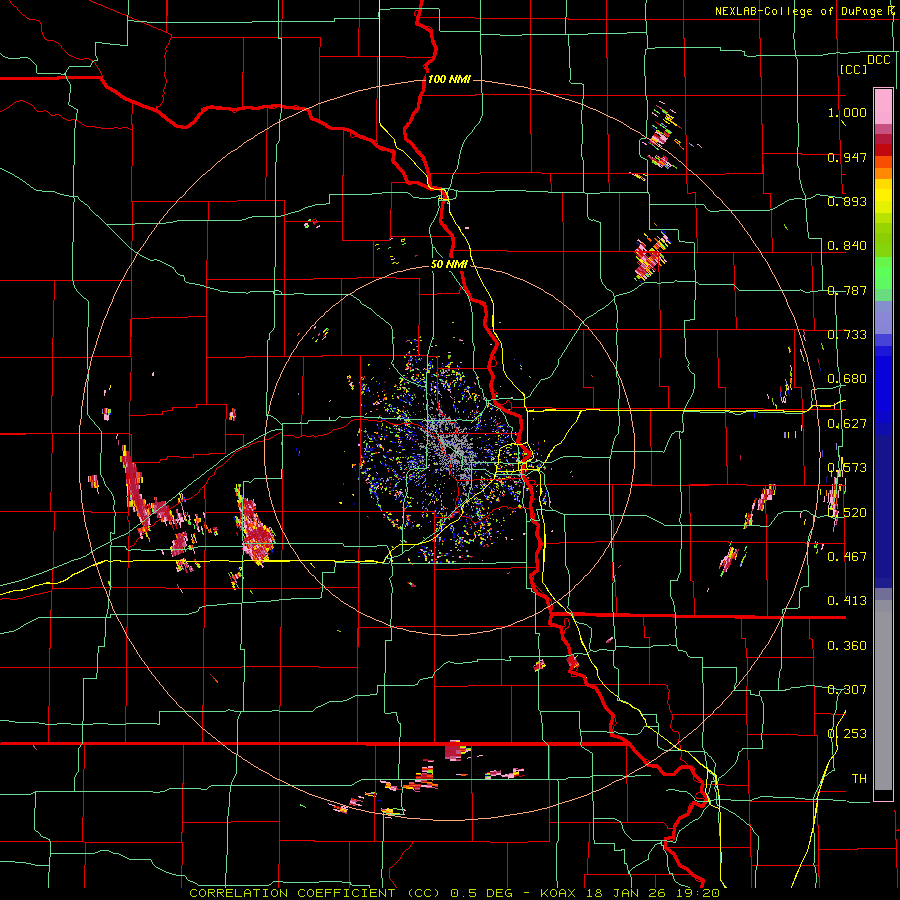Select the 0.360 legend value

(x=847, y=646)
